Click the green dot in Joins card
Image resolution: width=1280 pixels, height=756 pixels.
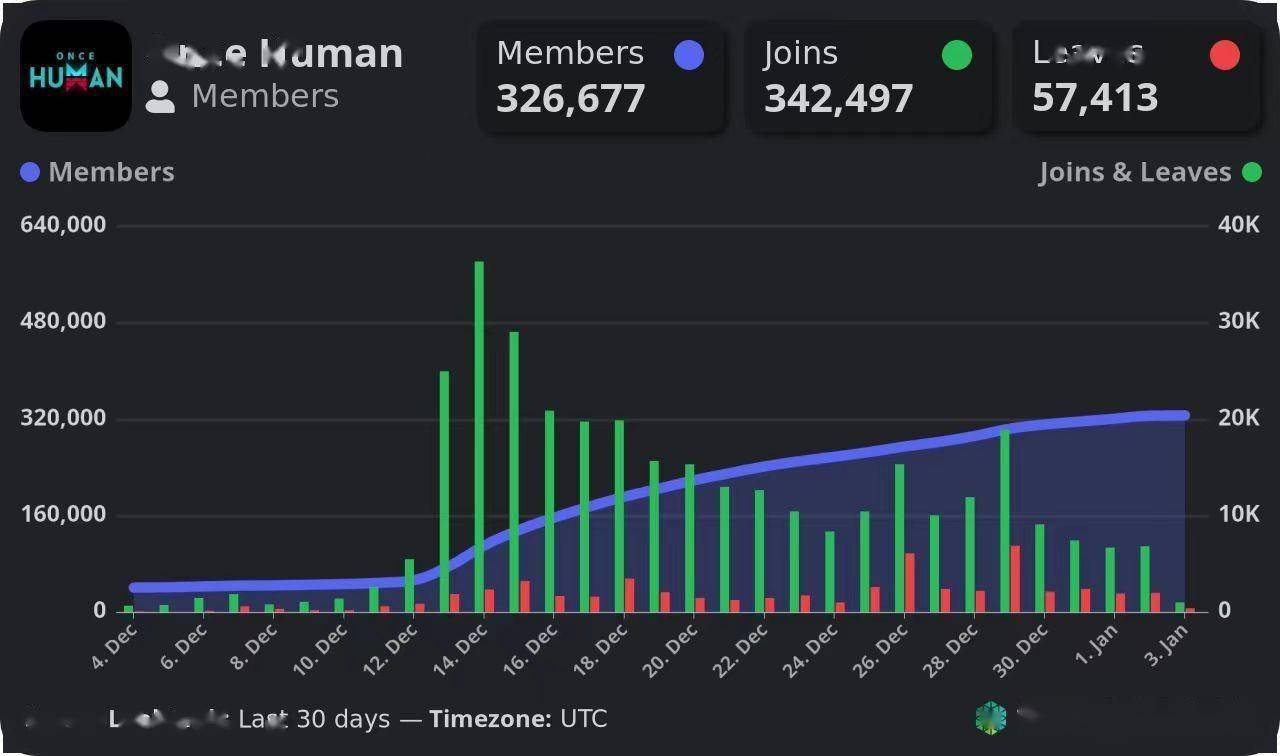[957, 55]
